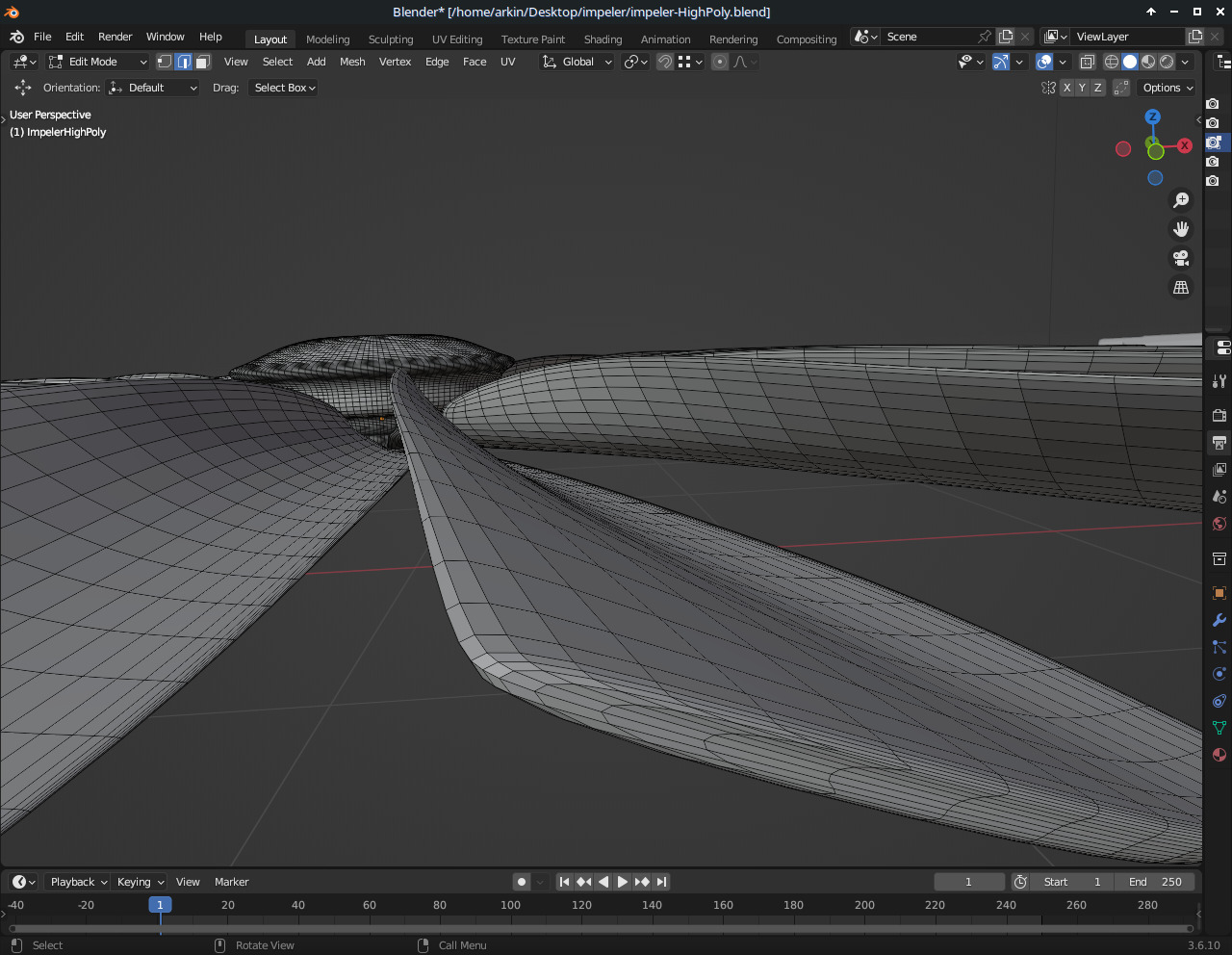Click the pin scene icon
The height and width of the screenshot is (955, 1232).
pyautogui.click(x=985, y=37)
